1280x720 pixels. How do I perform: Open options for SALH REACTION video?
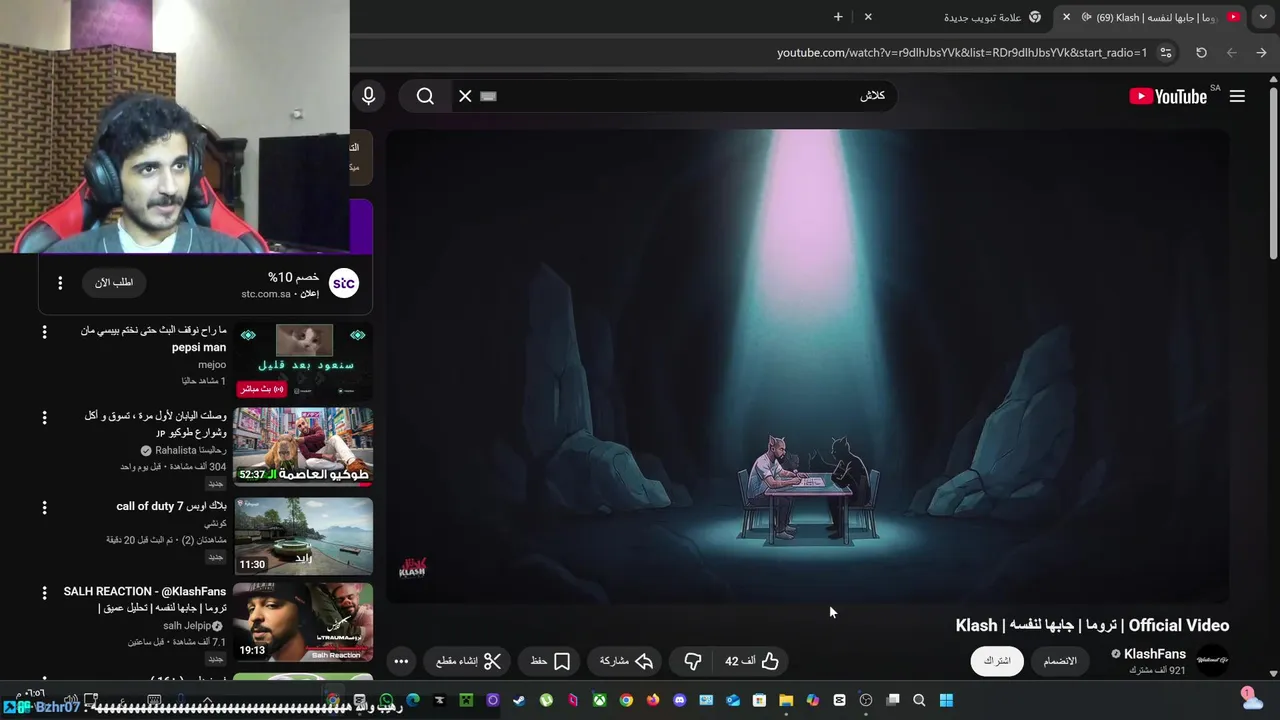click(x=44, y=593)
